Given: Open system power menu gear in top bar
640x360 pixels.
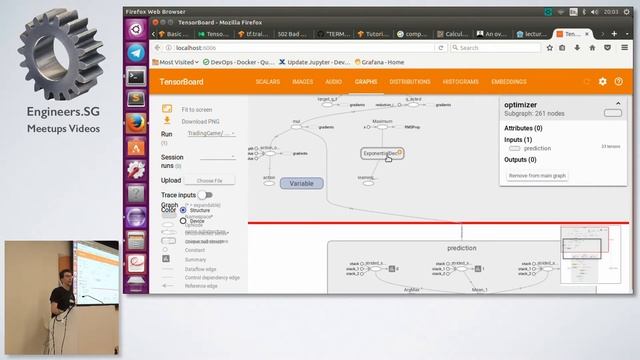Looking at the screenshot, I should click(x=627, y=12).
